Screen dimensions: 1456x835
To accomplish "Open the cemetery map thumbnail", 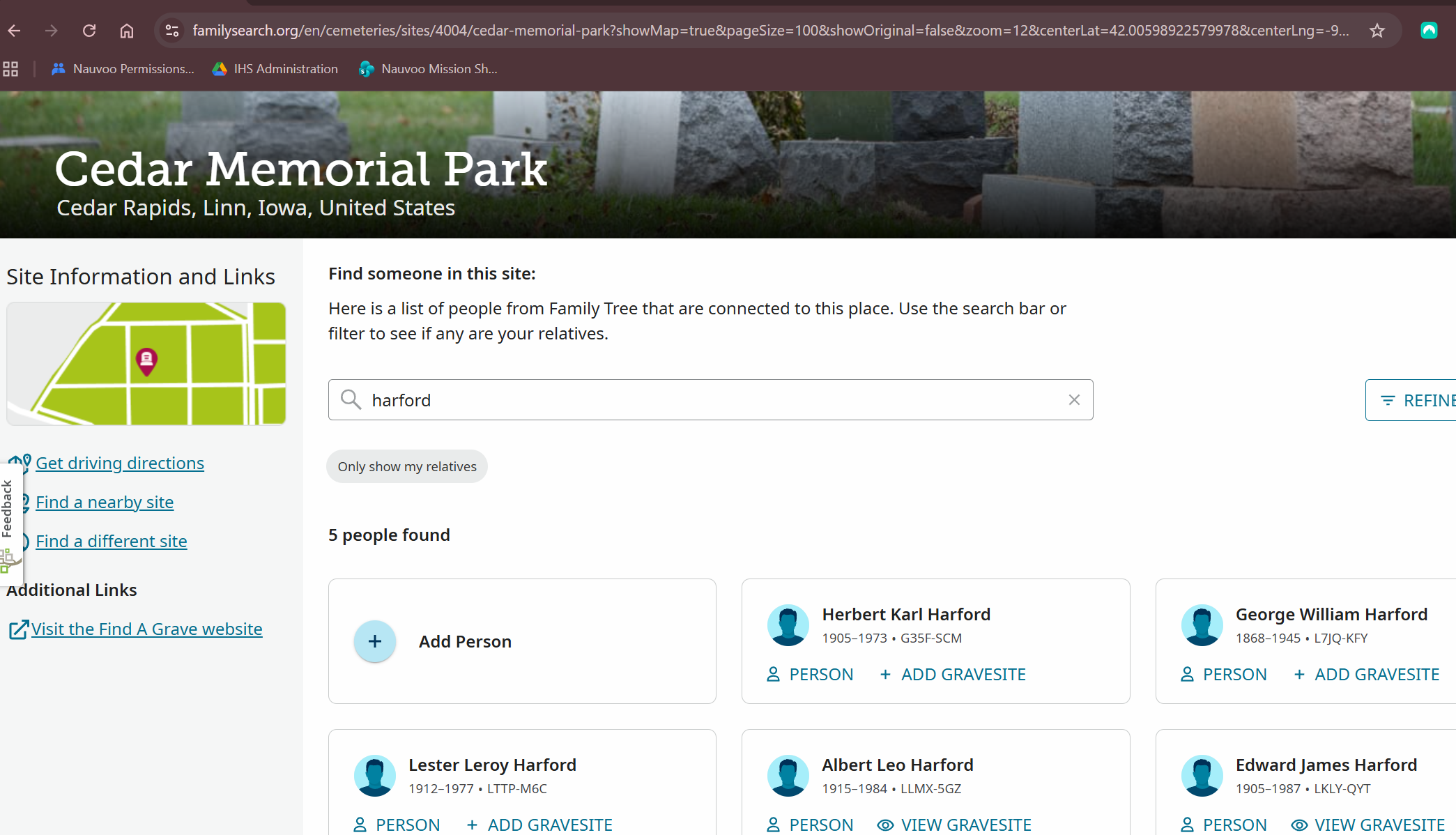I will point(146,364).
